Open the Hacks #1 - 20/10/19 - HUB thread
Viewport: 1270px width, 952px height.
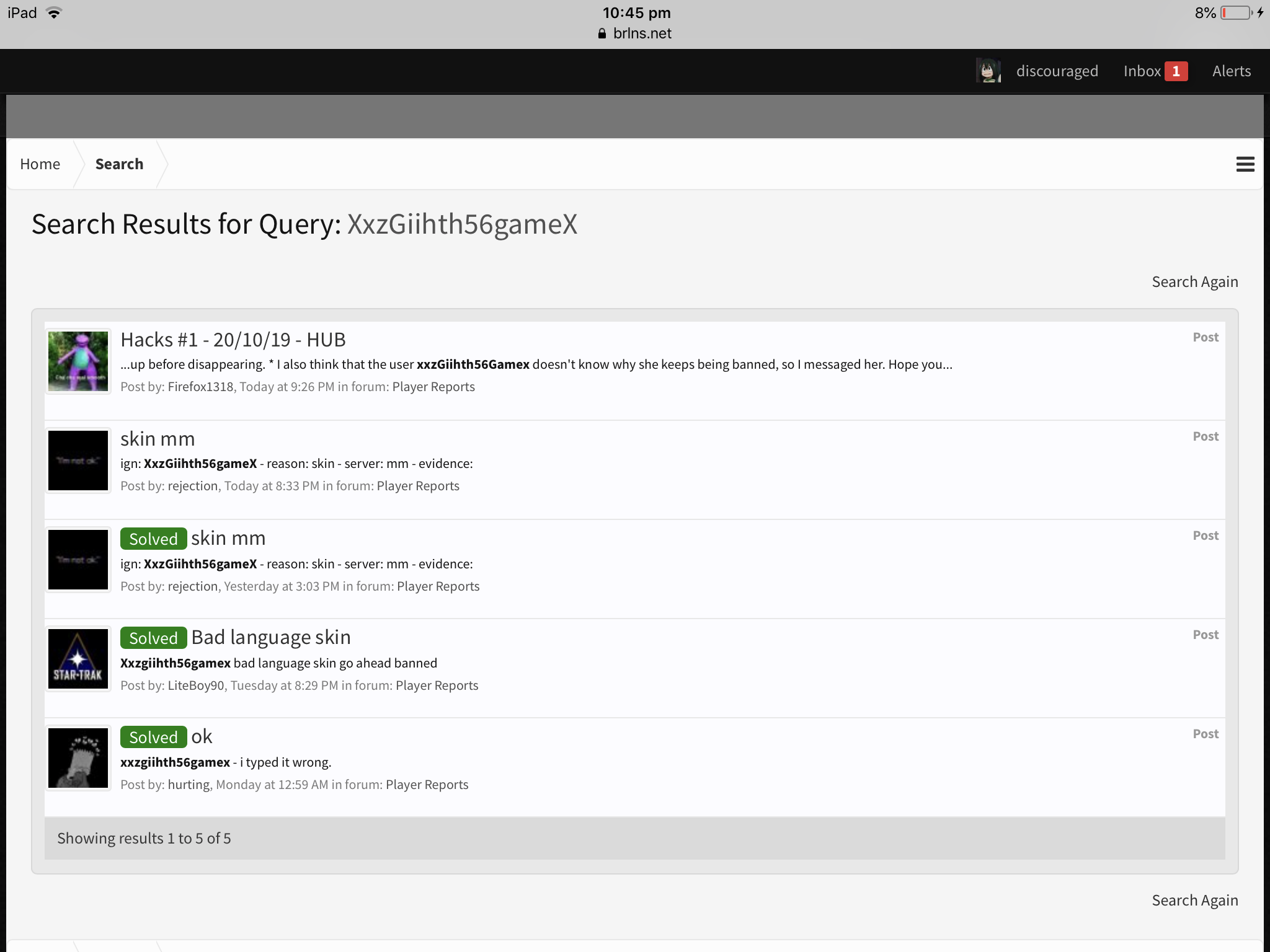pyautogui.click(x=233, y=340)
